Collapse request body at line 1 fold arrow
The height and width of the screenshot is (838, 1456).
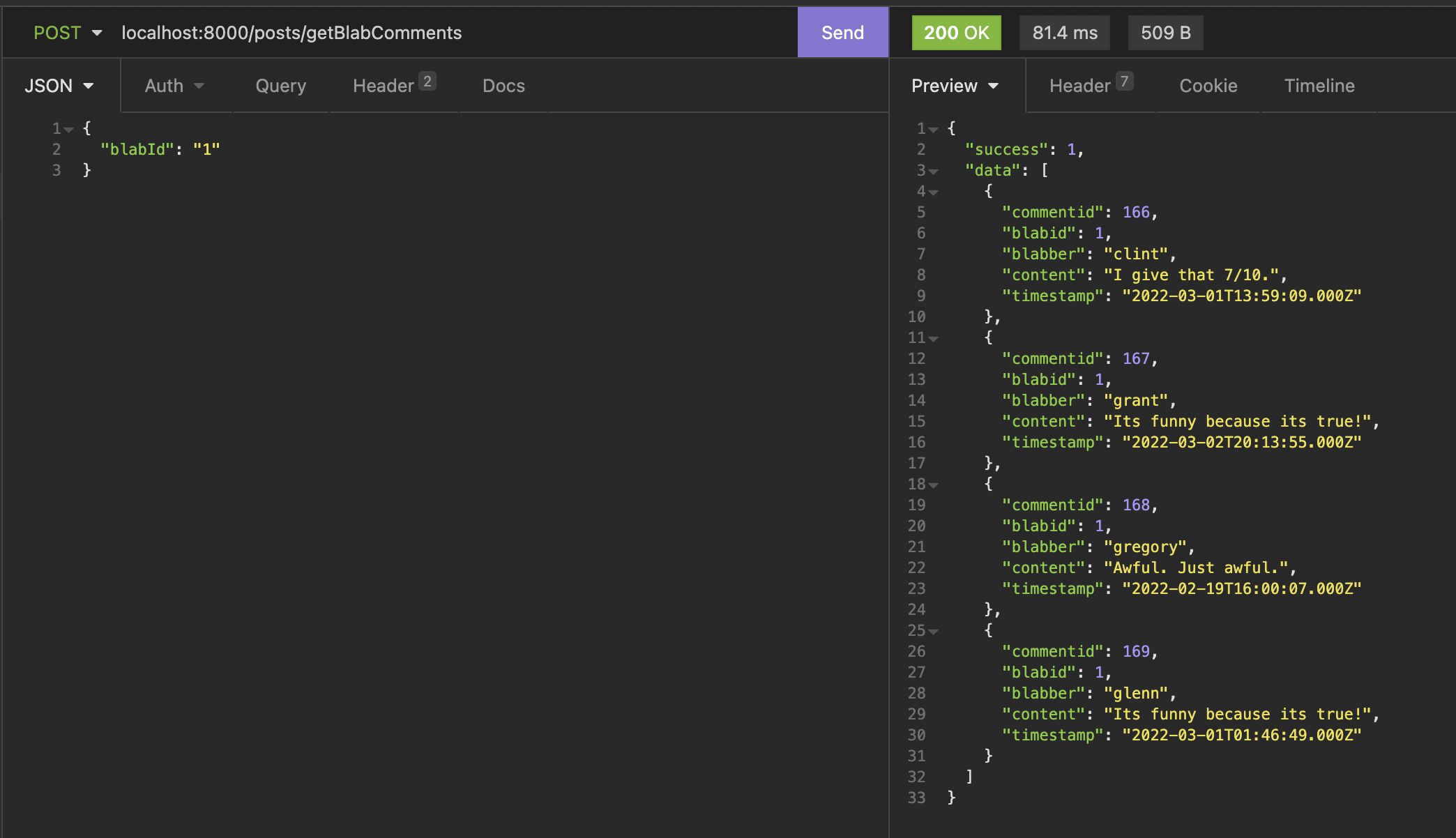click(x=68, y=130)
